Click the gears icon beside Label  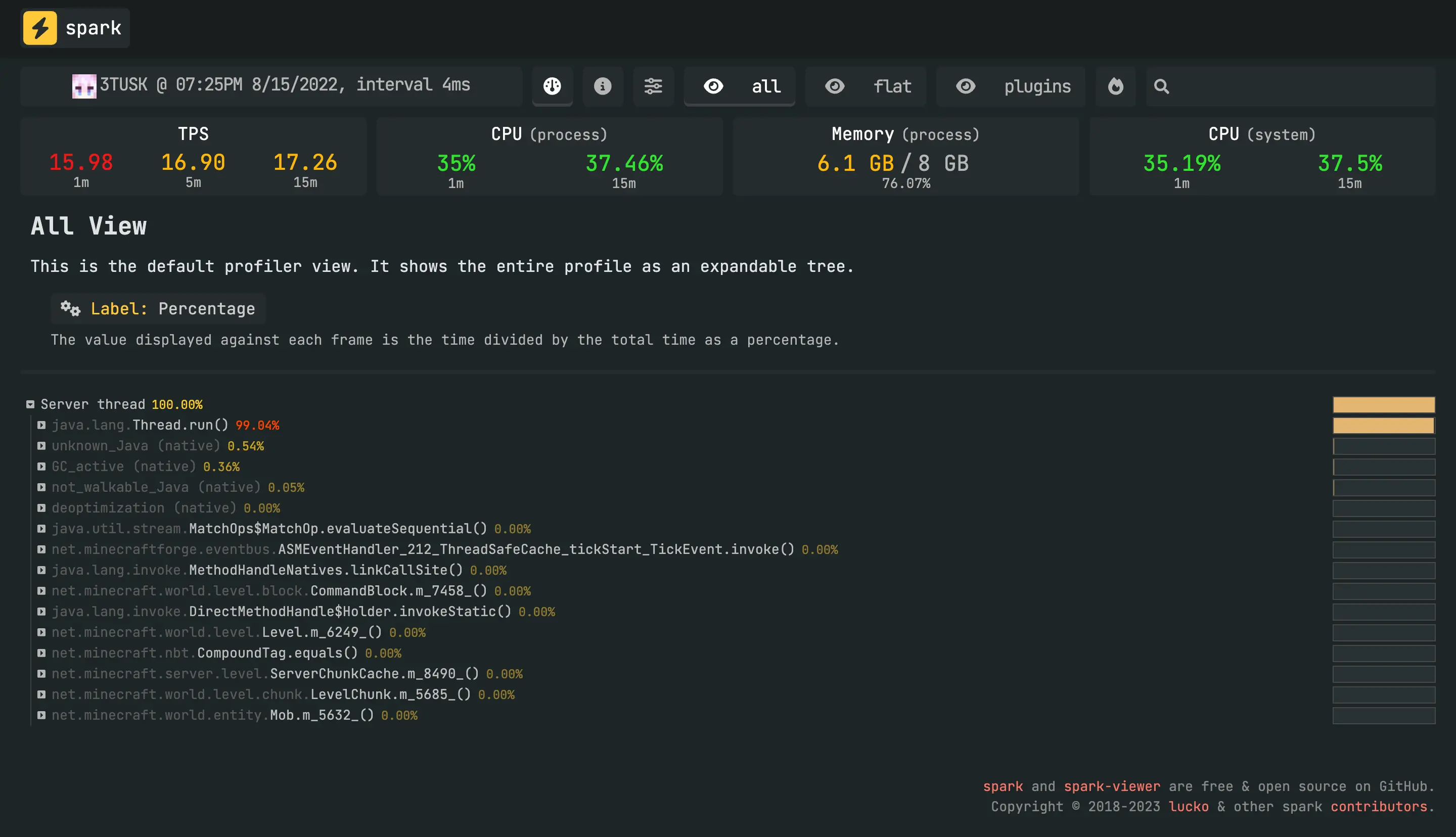[70, 309]
